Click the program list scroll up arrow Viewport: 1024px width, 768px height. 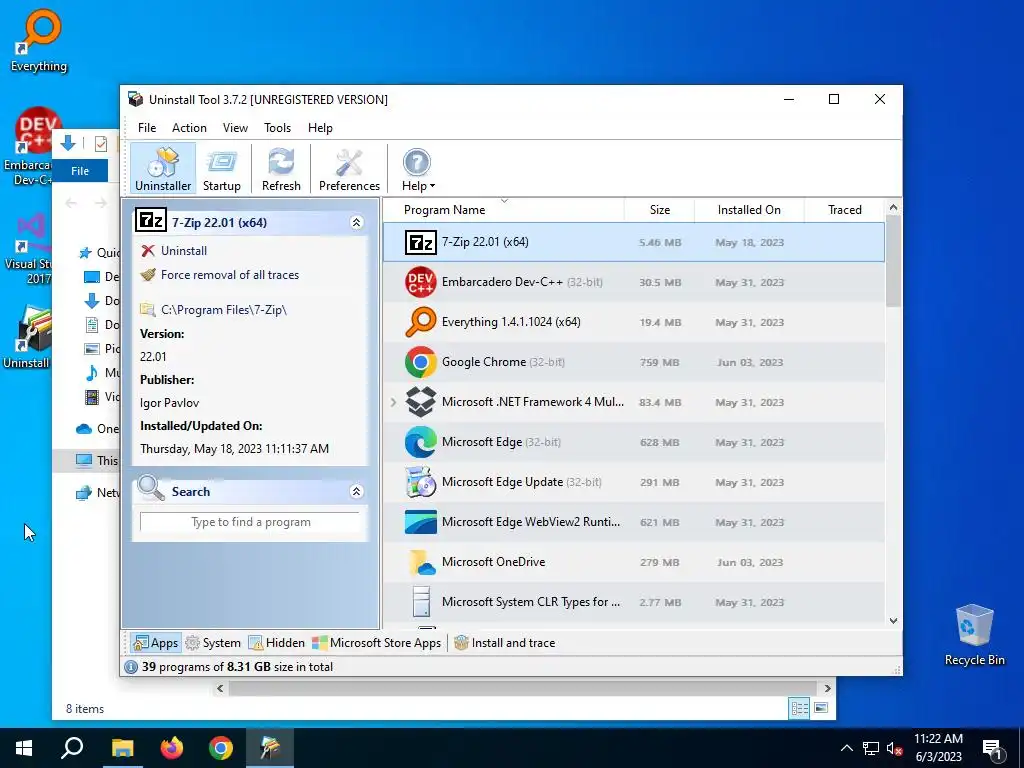tap(893, 208)
